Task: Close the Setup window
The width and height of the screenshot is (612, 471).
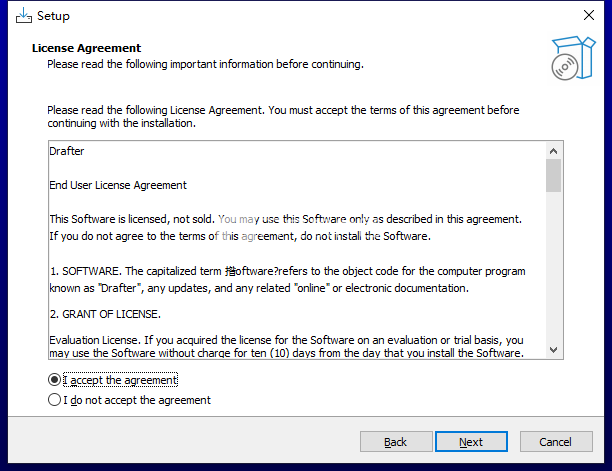Action: pos(589,15)
